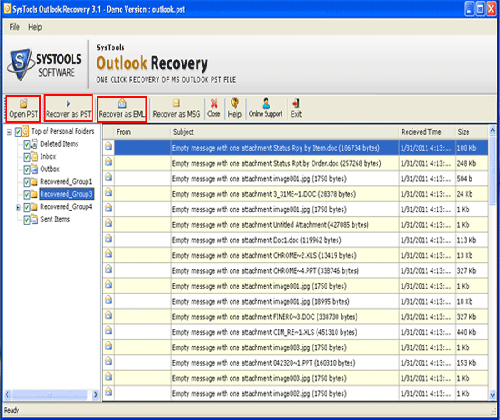500x420 pixels.
Task: Sort by the From column header
Action: 142,132
